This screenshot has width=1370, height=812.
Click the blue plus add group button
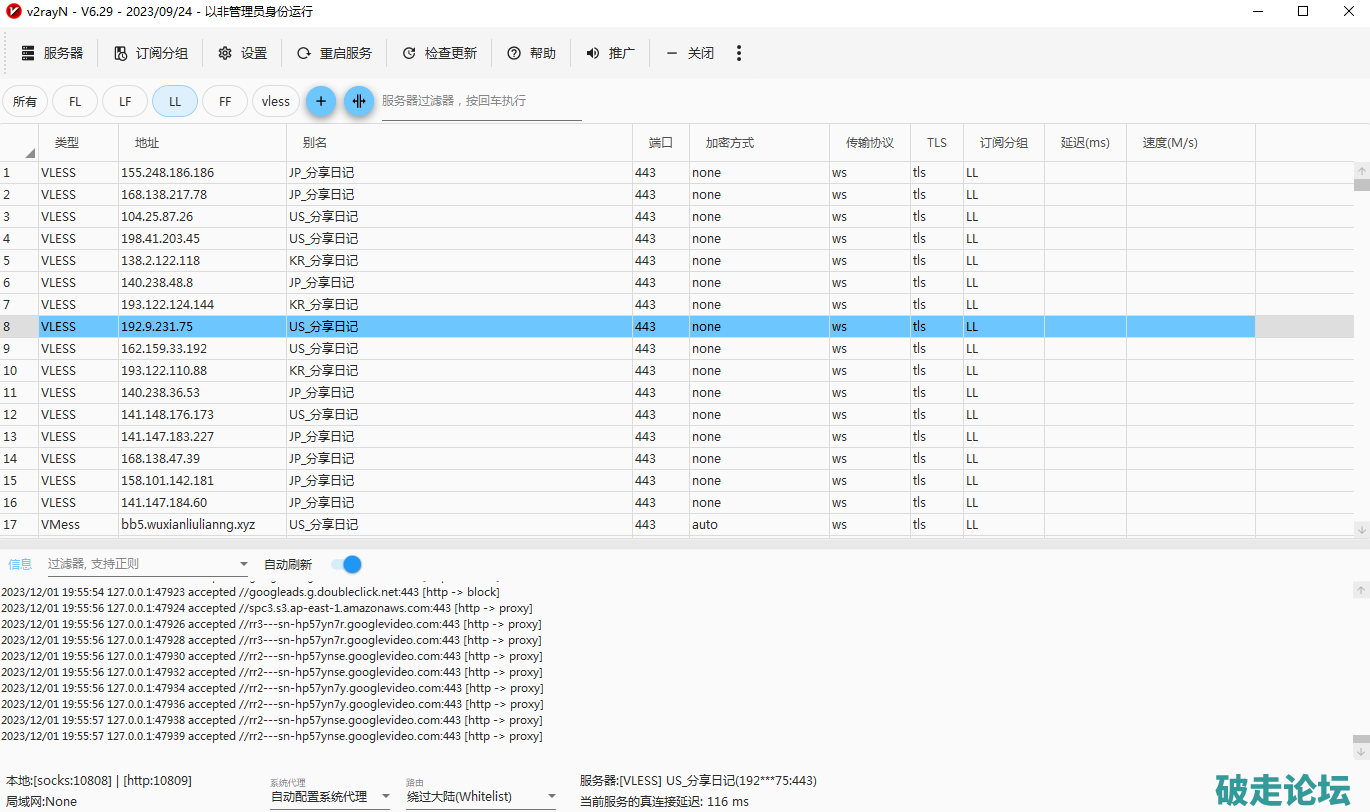click(x=321, y=101)
